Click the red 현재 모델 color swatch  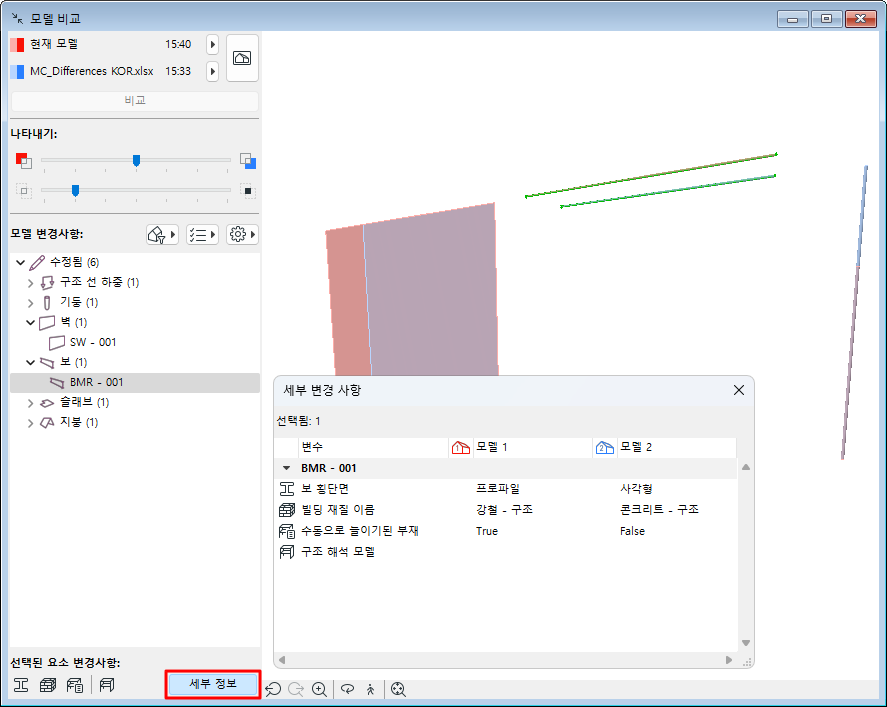18,45
